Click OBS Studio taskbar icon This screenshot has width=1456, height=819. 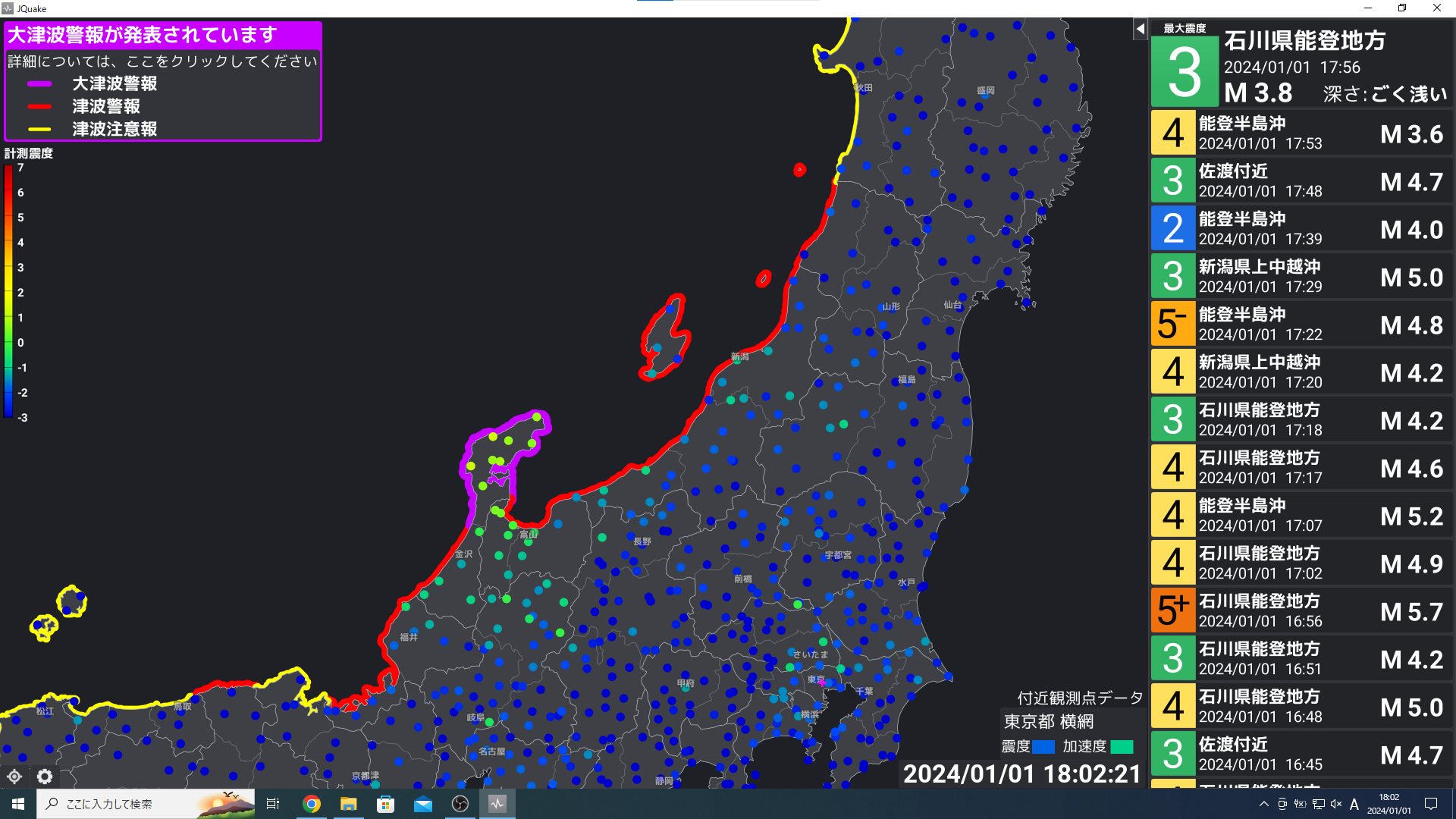coord(460,804)
